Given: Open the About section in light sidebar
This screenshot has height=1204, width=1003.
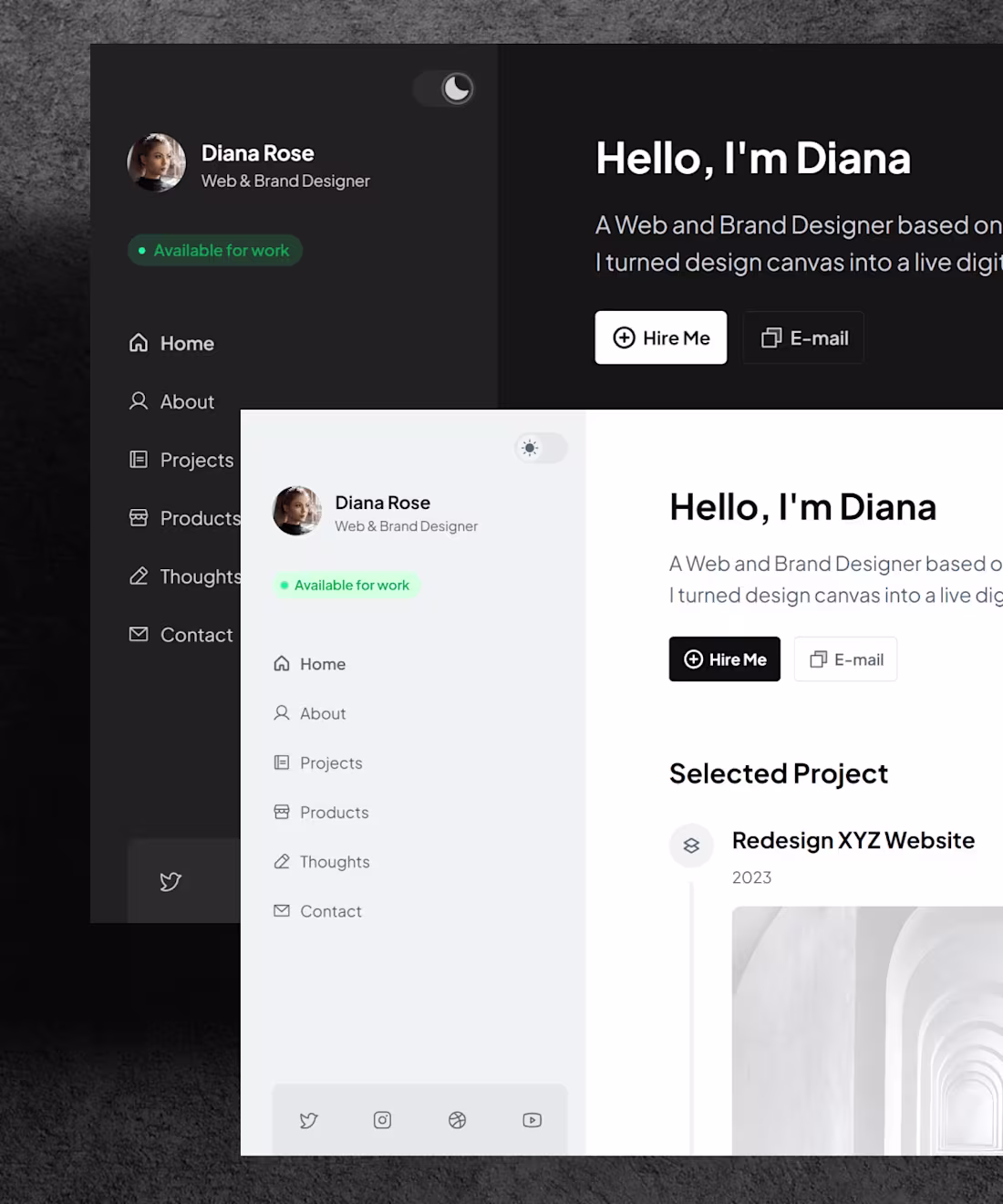Looking at the screenshot, I should point(323,713).
